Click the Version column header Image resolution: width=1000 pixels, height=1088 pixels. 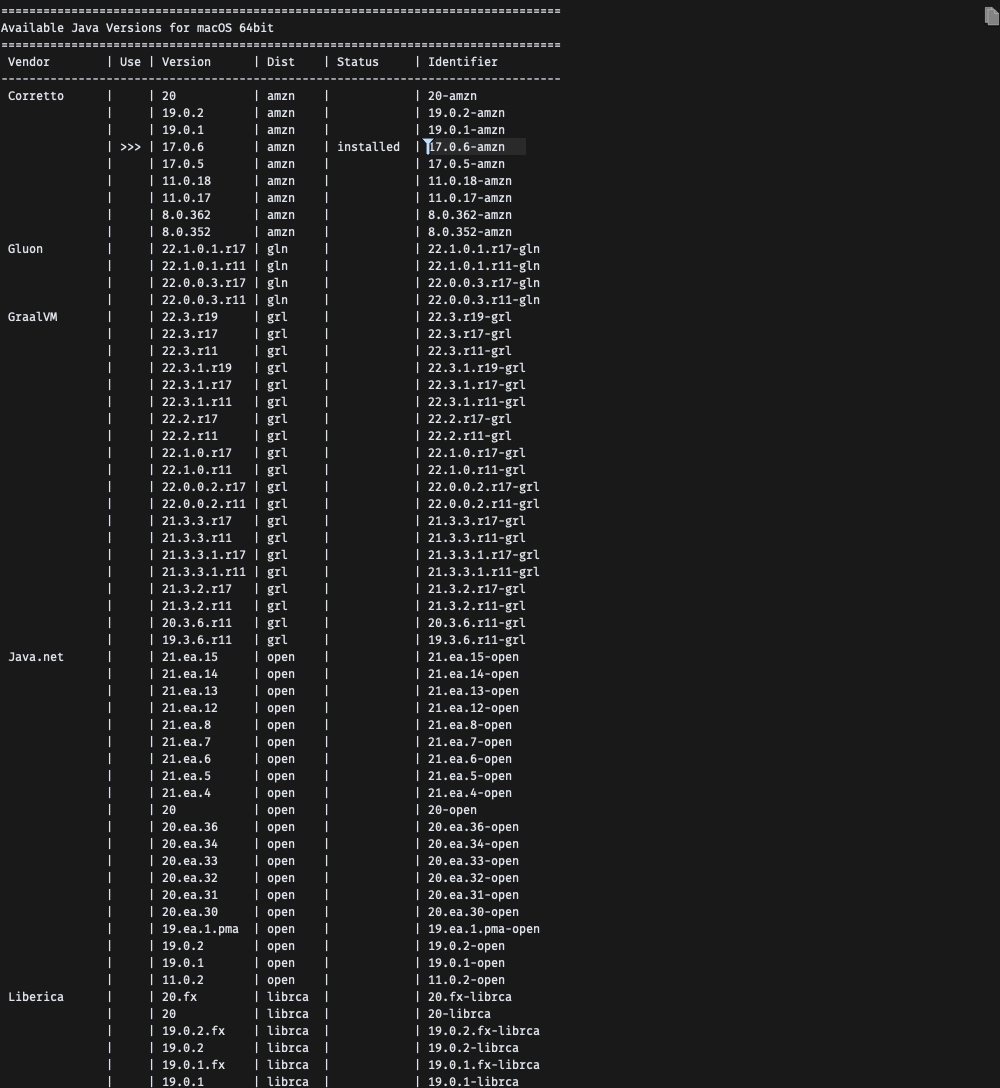[x=186, y=62]
